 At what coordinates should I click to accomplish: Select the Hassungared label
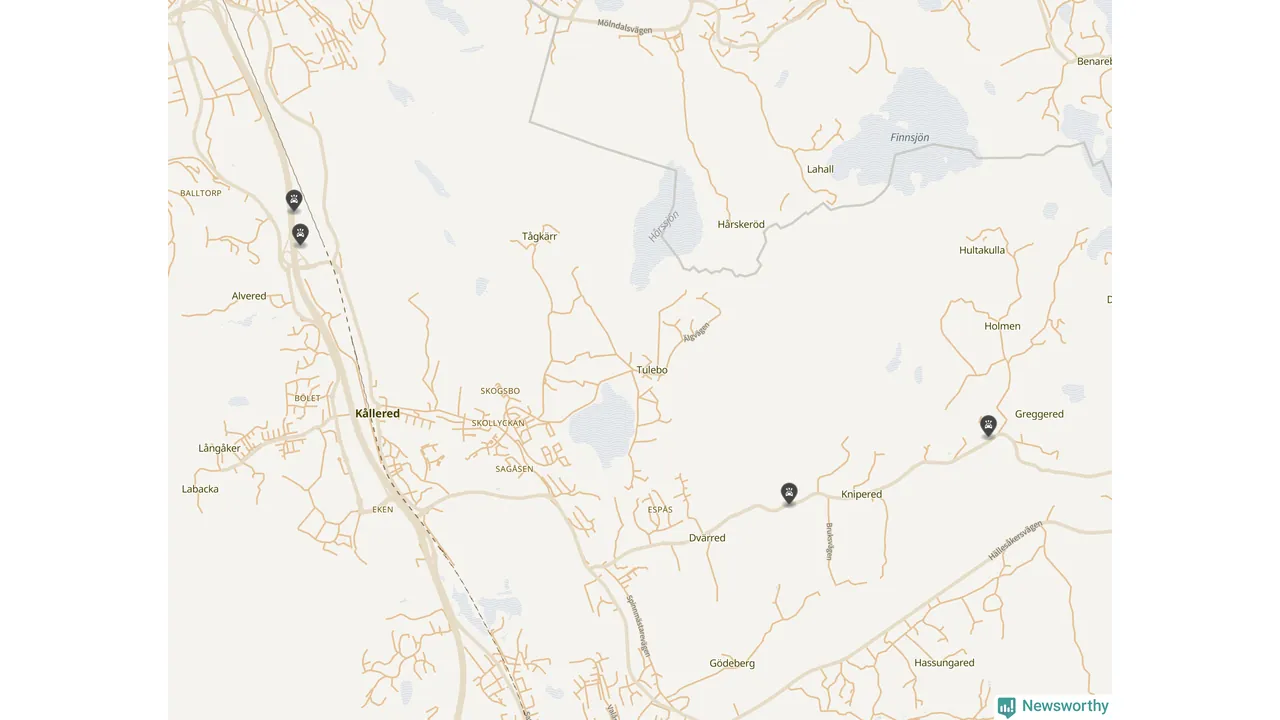(944, 663)
